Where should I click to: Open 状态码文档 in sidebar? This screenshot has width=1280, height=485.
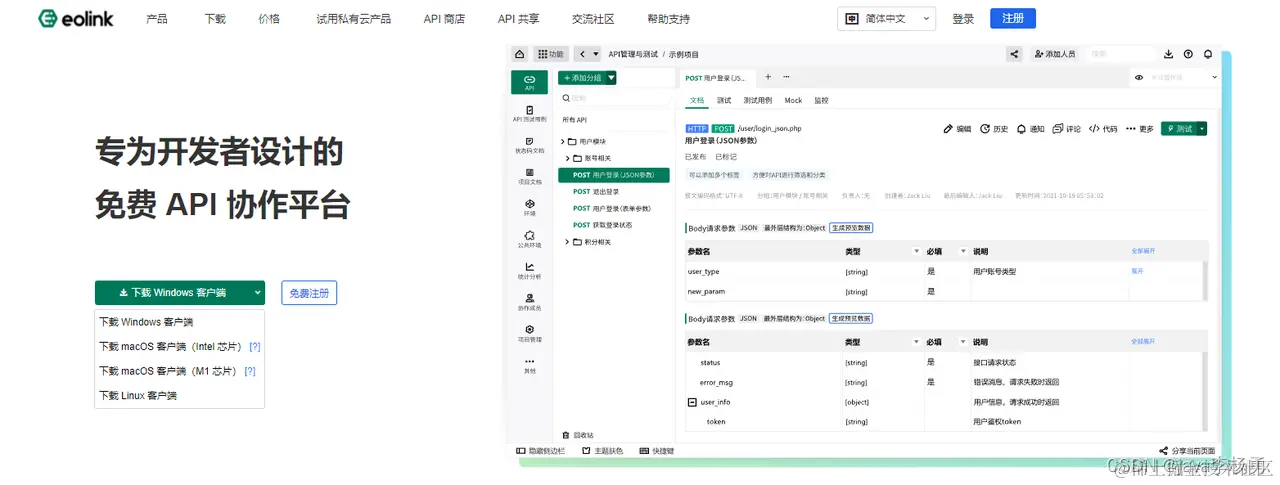pos(529,145)
